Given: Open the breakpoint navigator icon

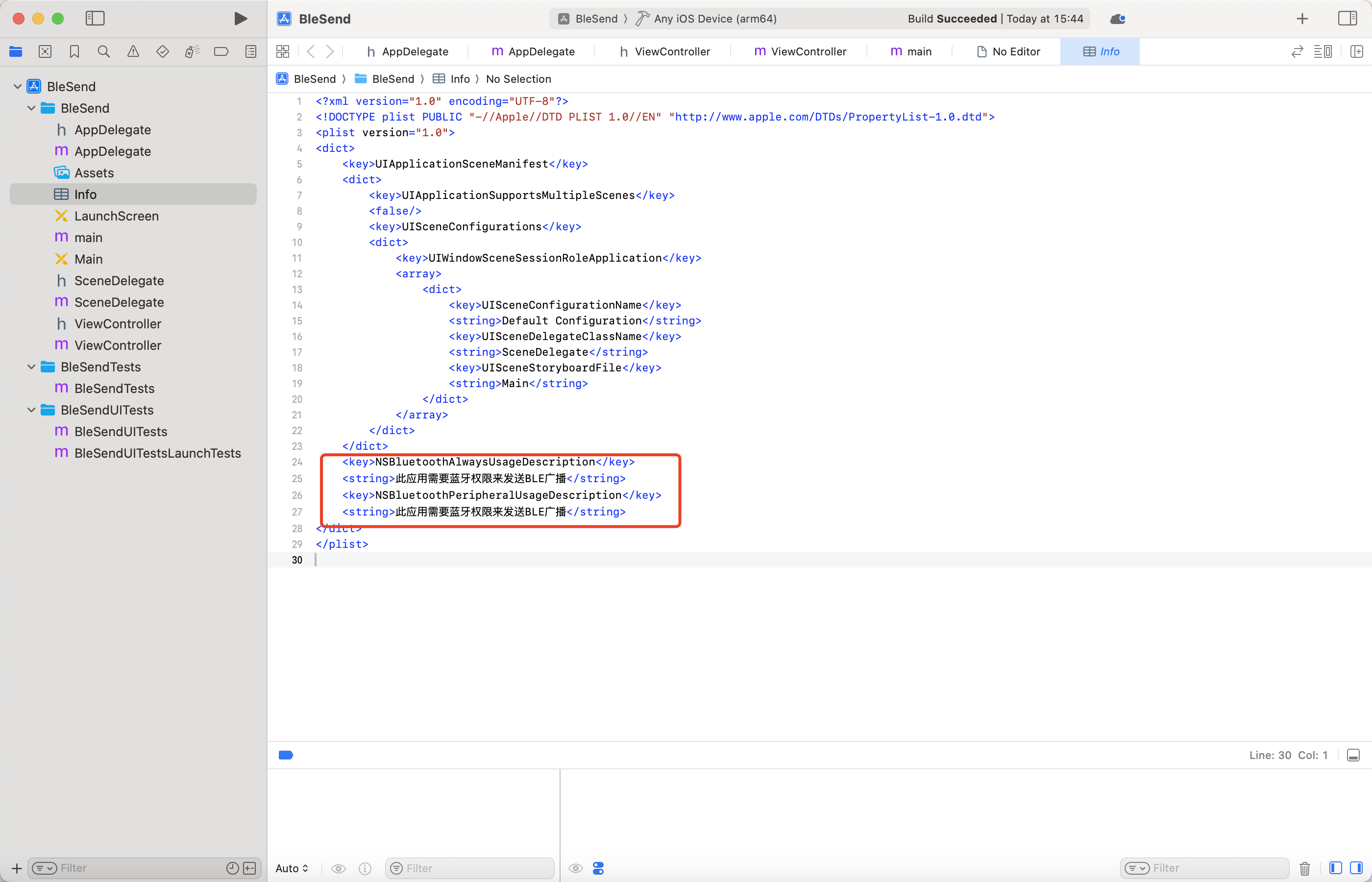Looking at the screenshot, I should point(221,51).
